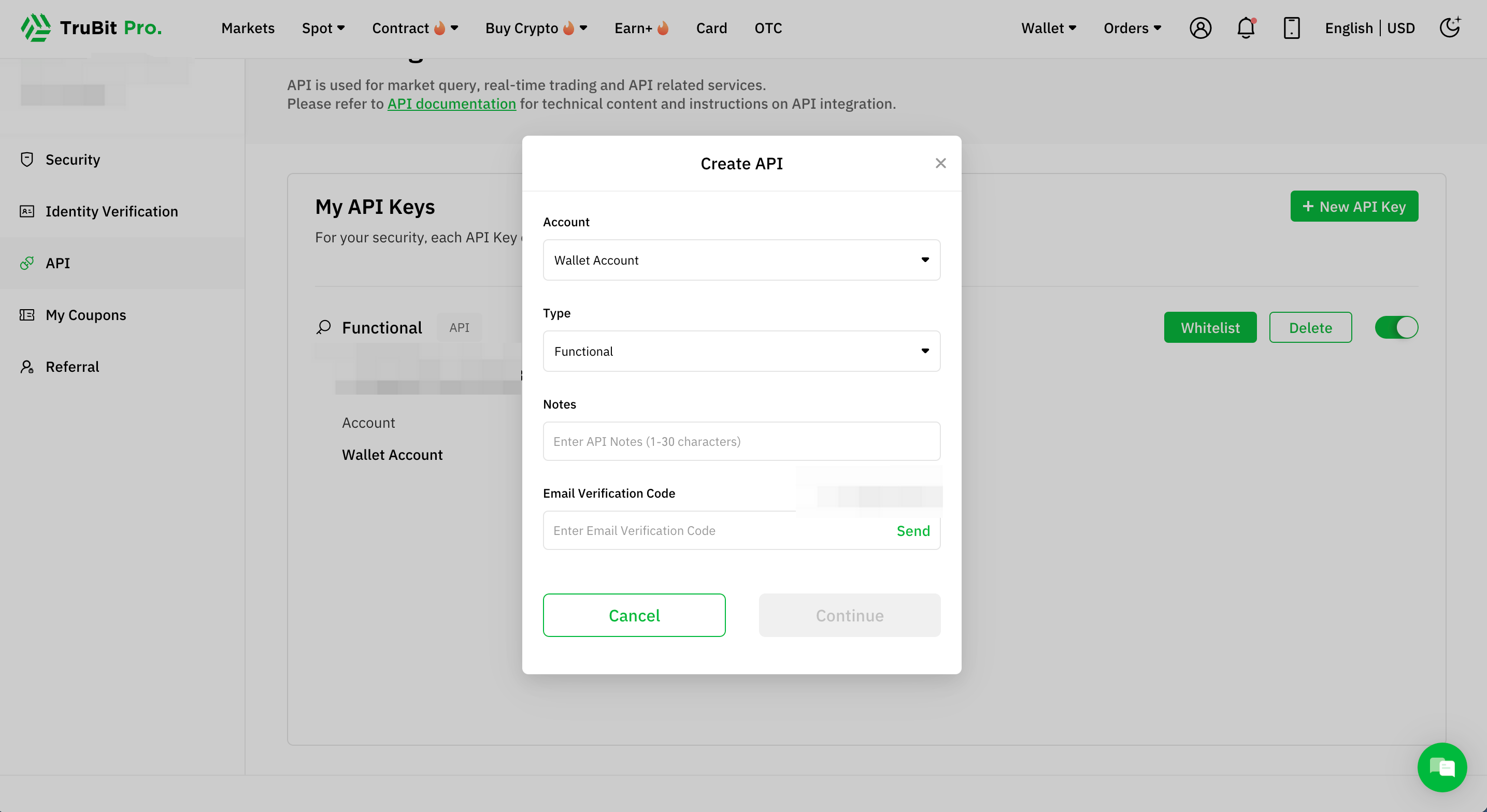Viewport: 1487px width, 812px height.
Task: Expand the Type dropdown showing Functional
Action: (x=741, y=351)
